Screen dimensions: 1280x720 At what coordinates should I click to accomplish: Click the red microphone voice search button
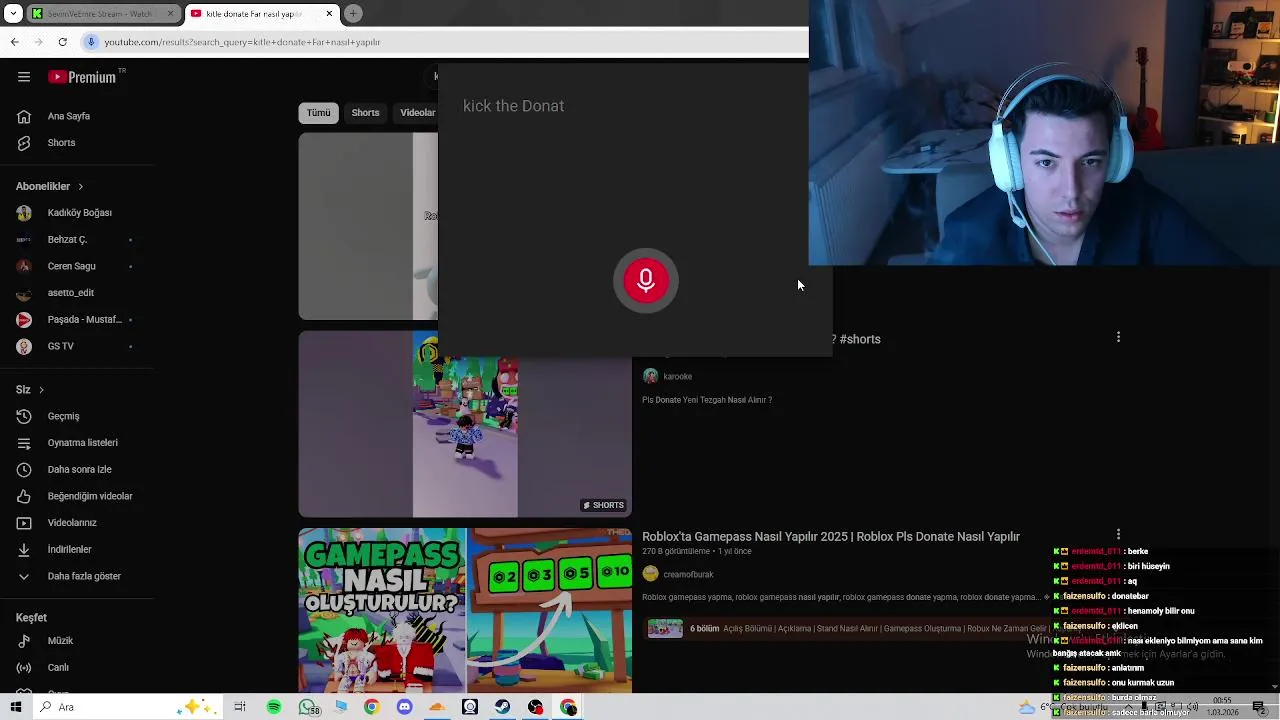coord(646,281)
